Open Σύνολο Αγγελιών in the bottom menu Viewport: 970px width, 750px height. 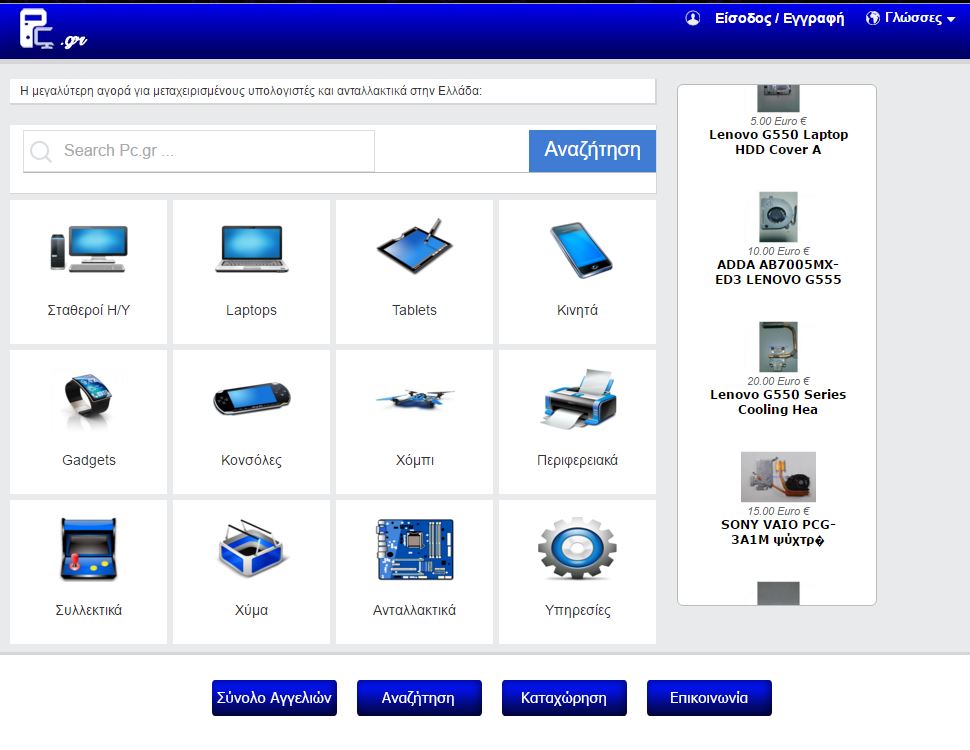pos(274,698)
